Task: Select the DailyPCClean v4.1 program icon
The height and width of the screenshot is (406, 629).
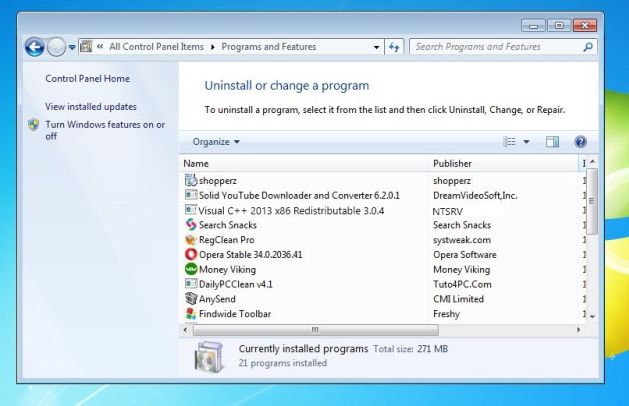Action: click(x=191, y=284)
